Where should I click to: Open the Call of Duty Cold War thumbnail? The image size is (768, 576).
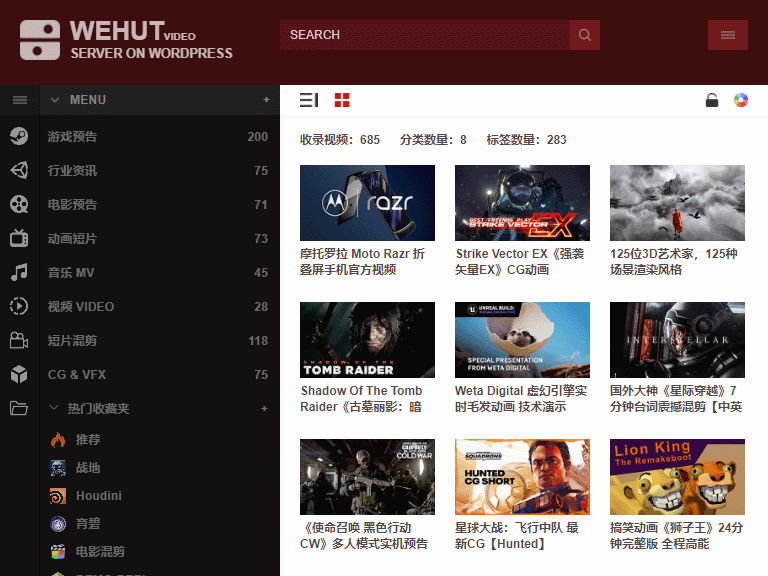tap(367, 477)
